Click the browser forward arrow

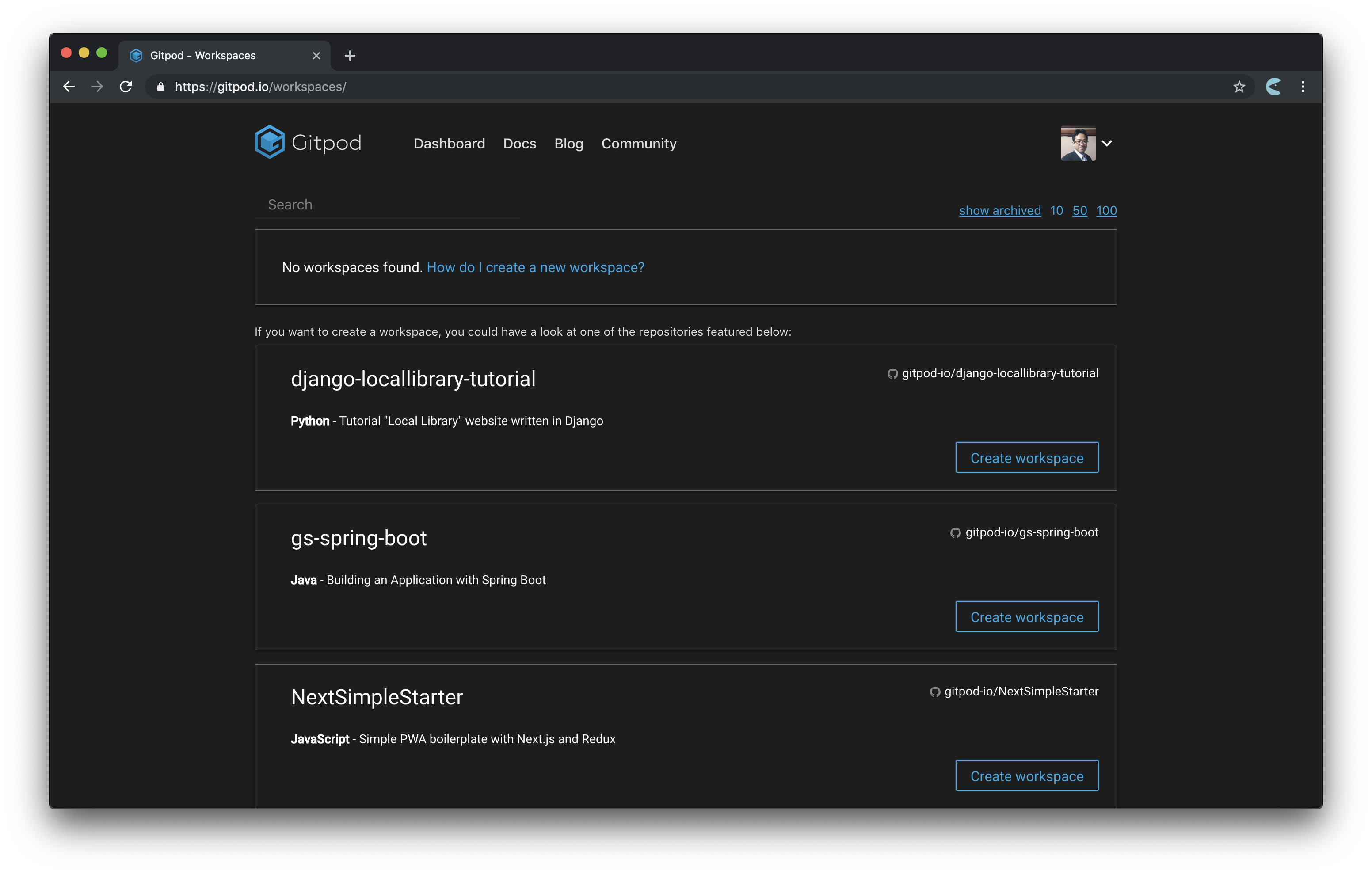tap(97, 87)
